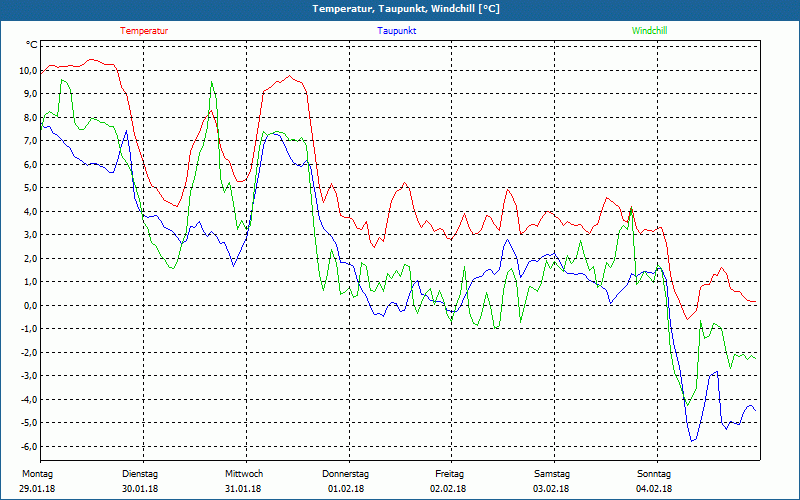This screenshot has height=500, width=800.
Task: Click the 6,0 value on the y-axis
Action: click(x=30, y=164)
